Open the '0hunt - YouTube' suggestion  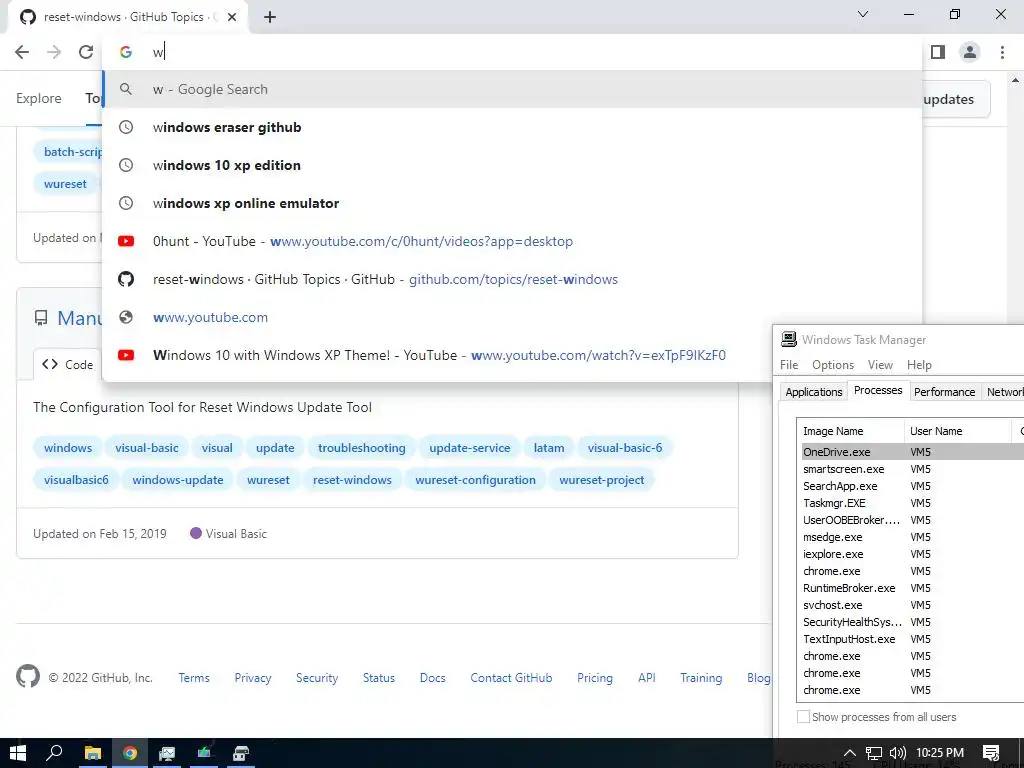tap(513, 241)
